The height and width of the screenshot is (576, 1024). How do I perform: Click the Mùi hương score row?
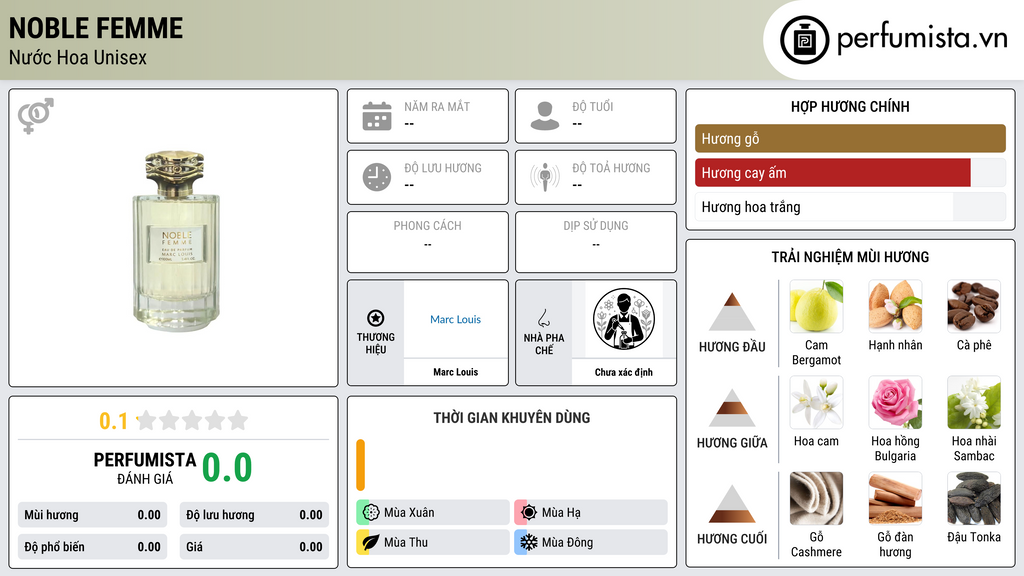pos(92,515)
